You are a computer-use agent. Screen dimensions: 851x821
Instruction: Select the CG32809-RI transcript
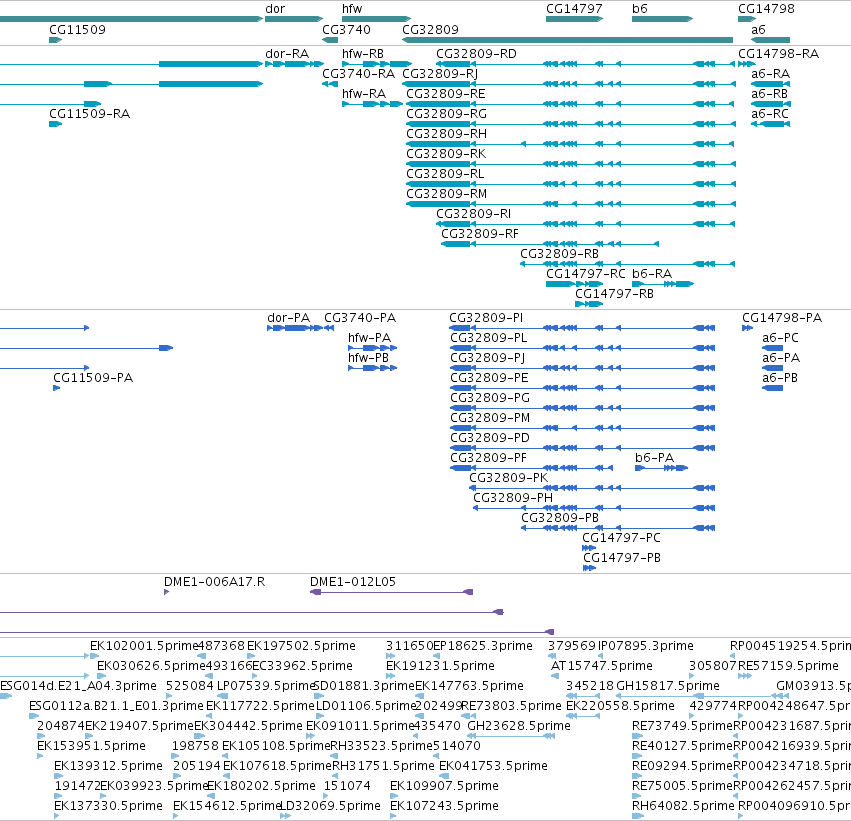point(473,214)
